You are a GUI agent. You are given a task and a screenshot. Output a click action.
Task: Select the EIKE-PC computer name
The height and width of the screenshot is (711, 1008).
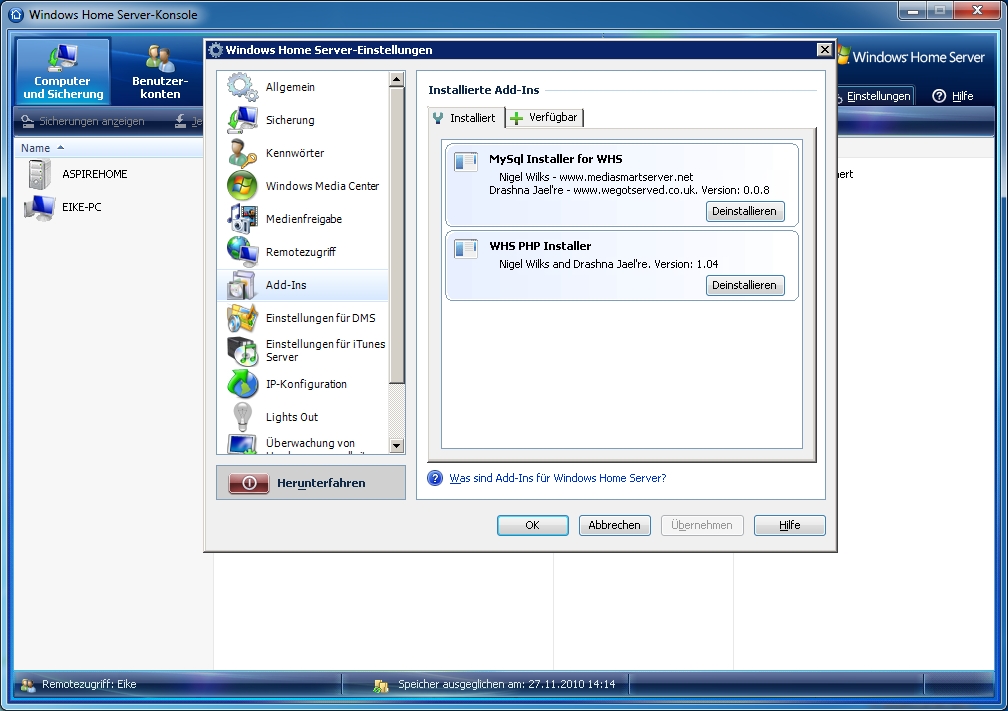[82, 207]
